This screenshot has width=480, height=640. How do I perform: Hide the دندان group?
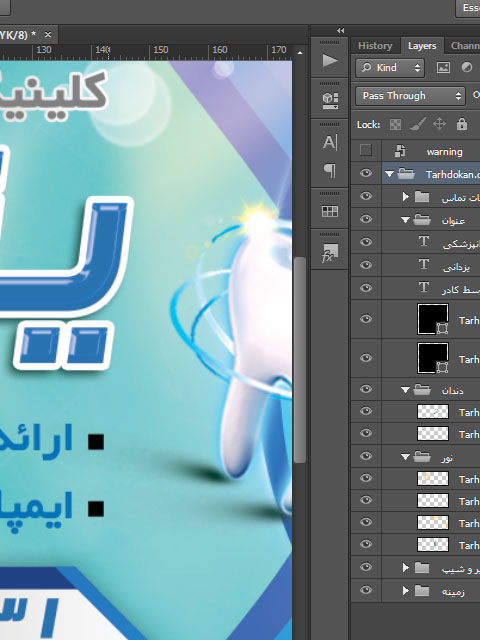366,389
